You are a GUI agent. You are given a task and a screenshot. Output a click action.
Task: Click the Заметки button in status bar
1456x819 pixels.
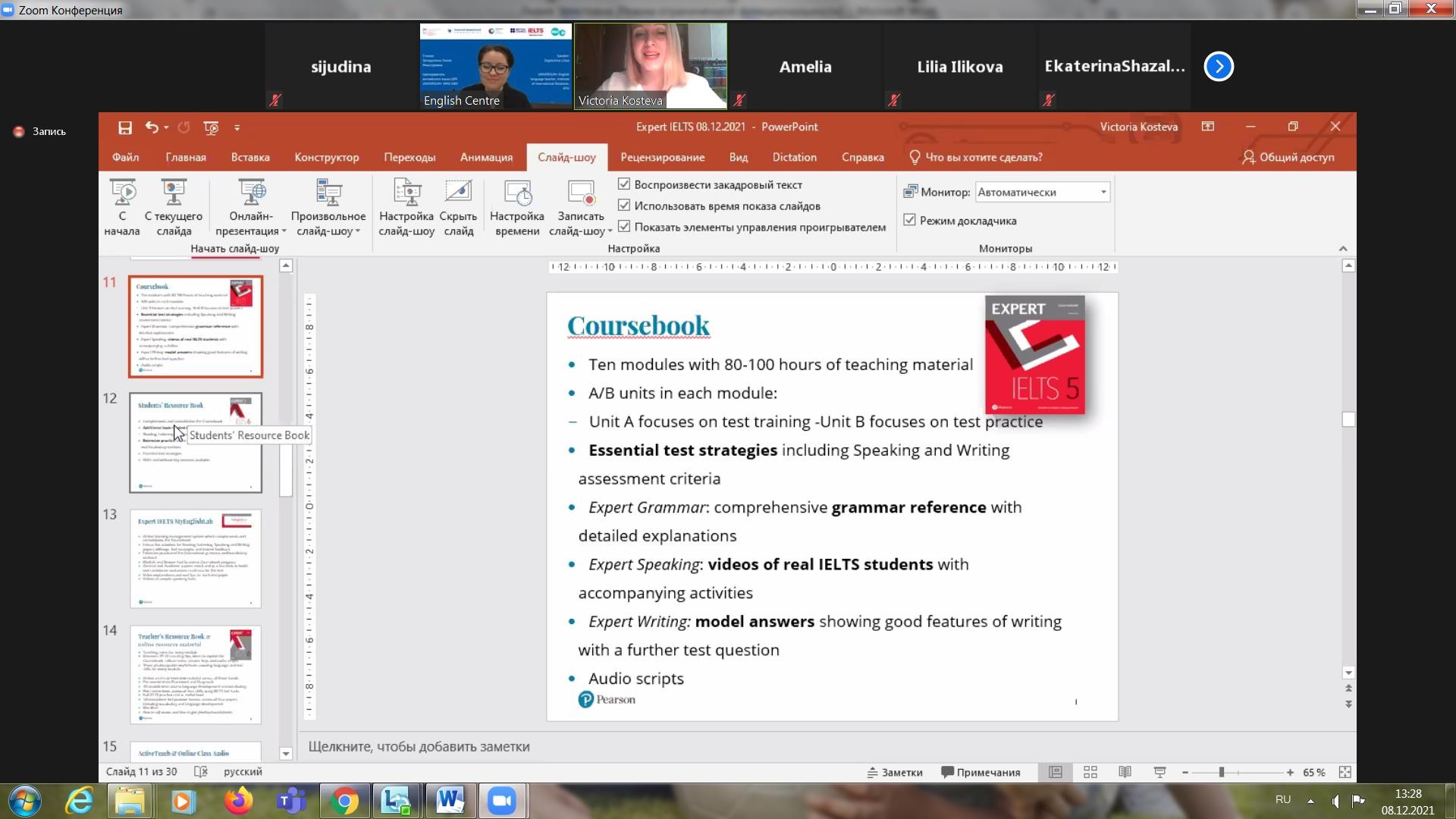pyautogui.click(x=895, y=772)
